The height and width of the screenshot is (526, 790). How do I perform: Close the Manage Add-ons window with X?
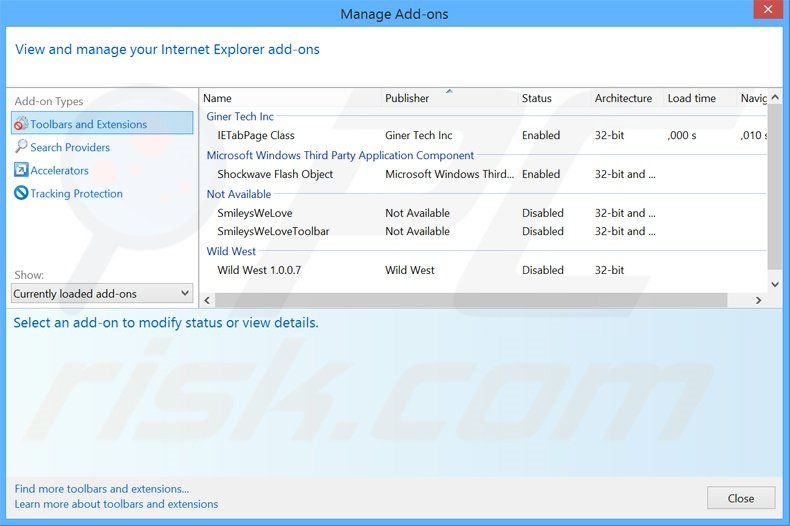(x=766, y=13)
